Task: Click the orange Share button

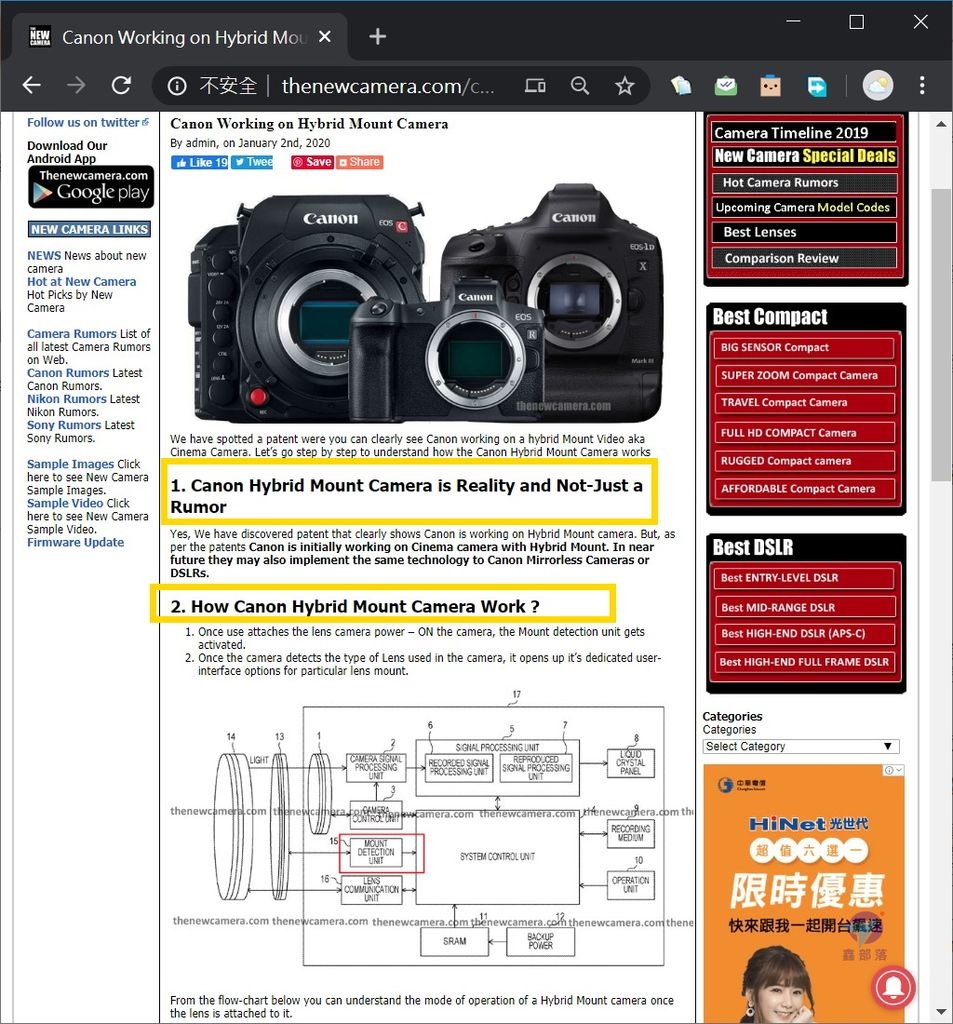Action: click(360, 162)
